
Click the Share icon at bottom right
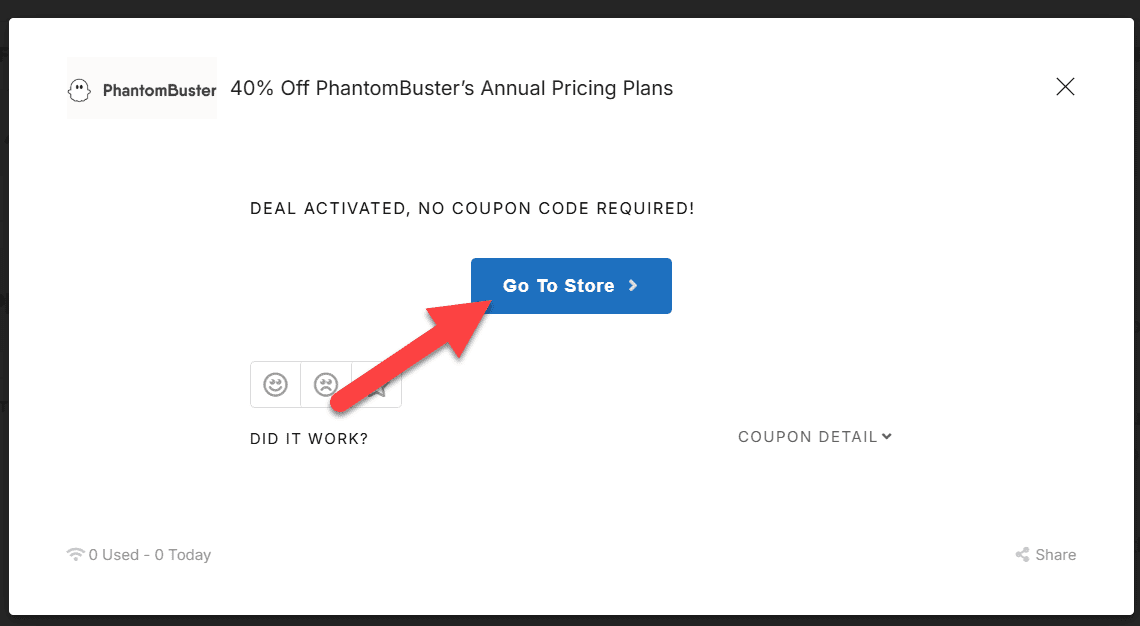point(1022,554)
